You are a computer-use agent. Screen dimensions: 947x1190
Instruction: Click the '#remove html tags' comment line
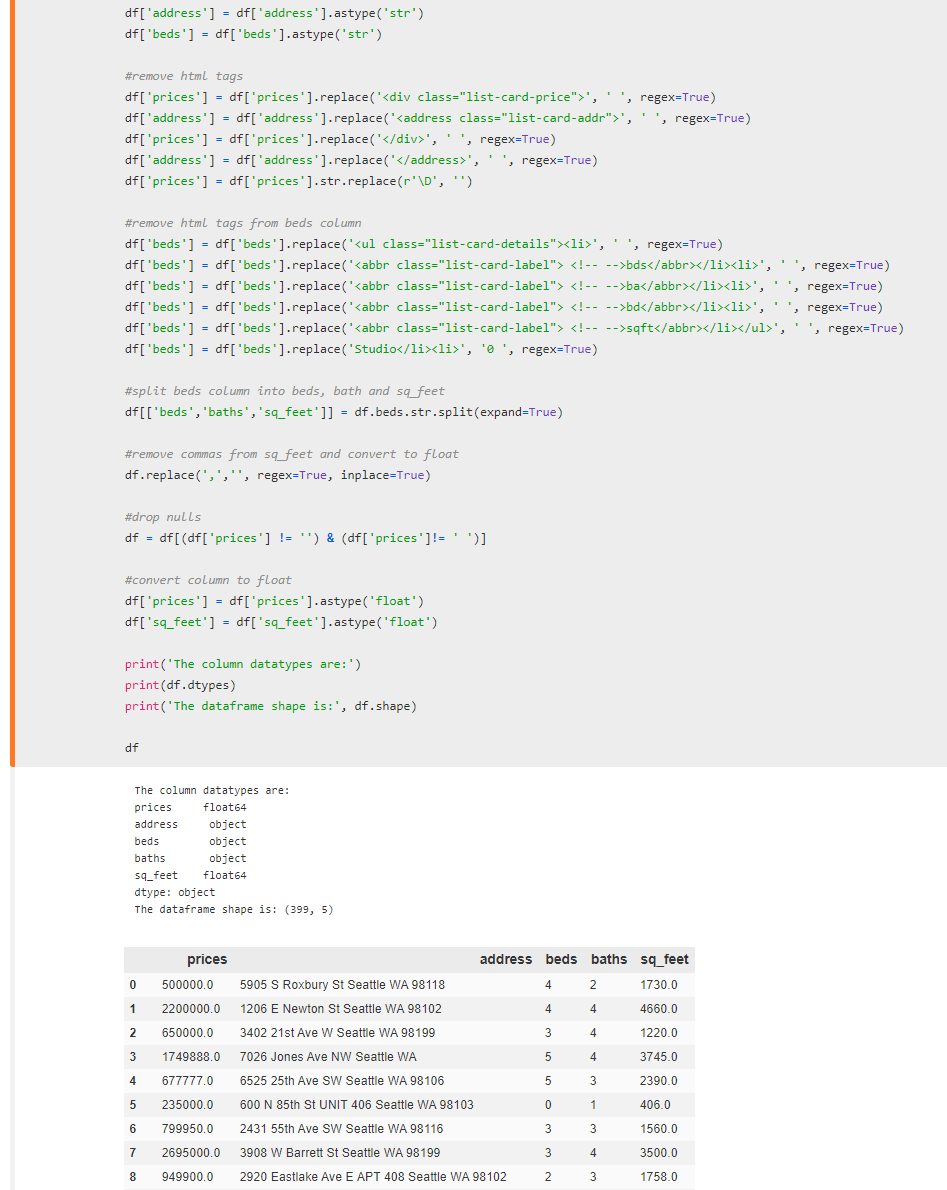tap(184, 76)
